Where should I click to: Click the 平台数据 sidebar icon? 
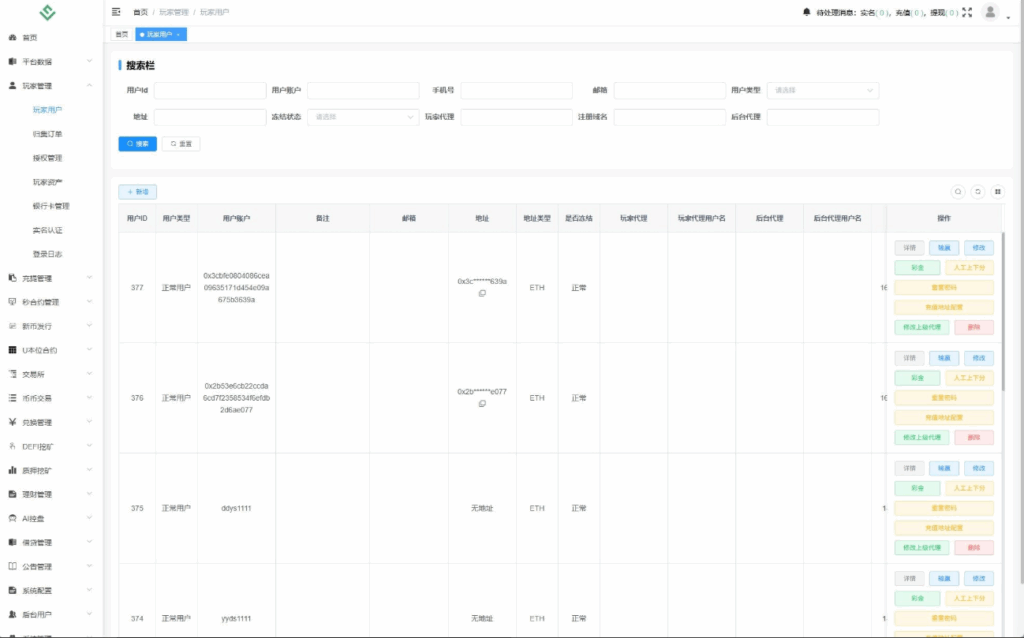[x=12, y=61]
